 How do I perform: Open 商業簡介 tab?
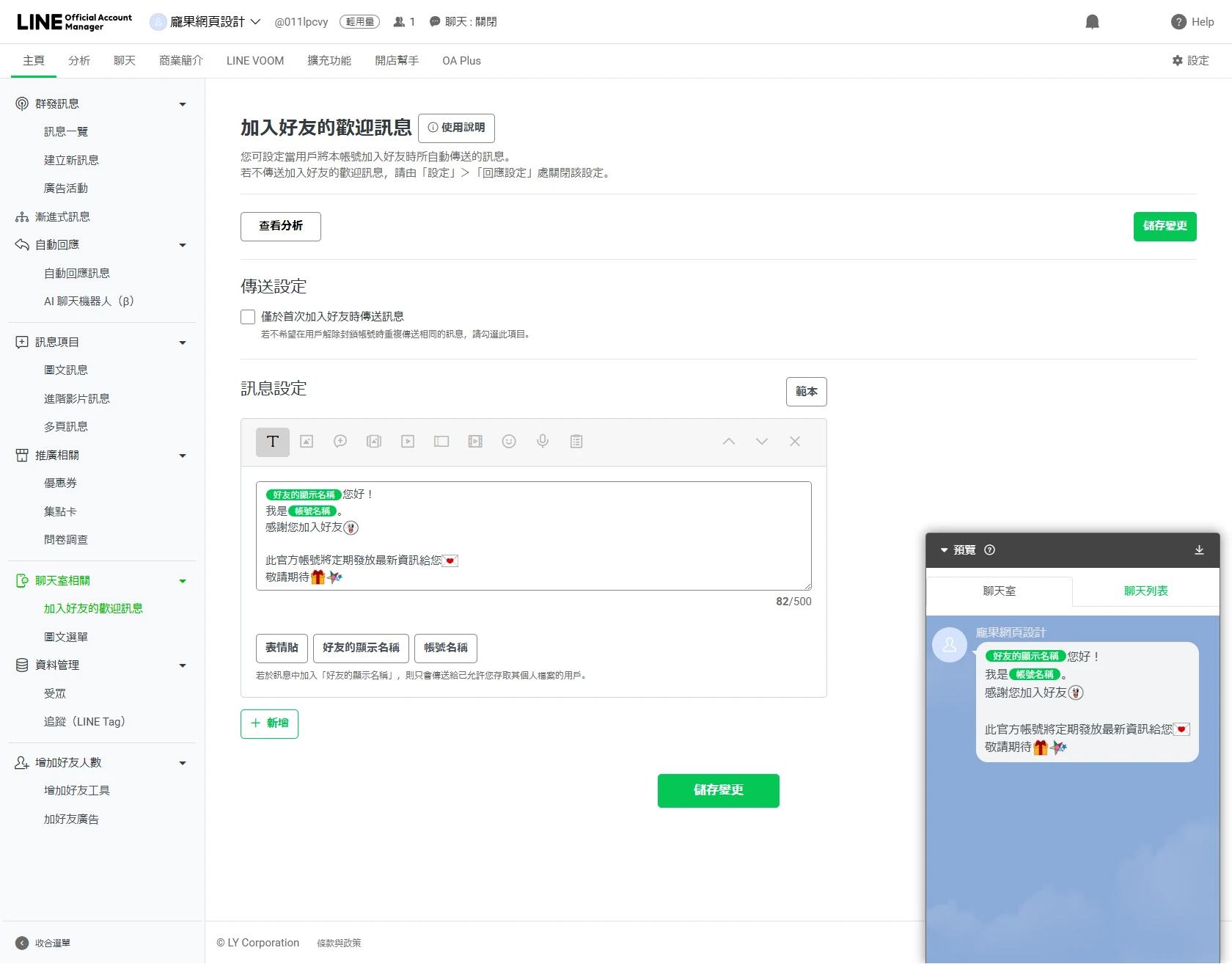tap(181, 61)
